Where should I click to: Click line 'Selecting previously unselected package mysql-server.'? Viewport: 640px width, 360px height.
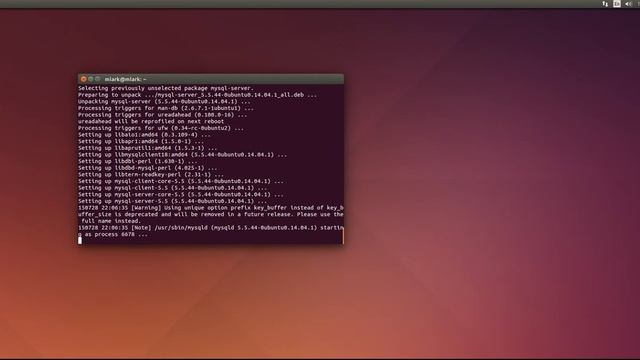(166, 88)
